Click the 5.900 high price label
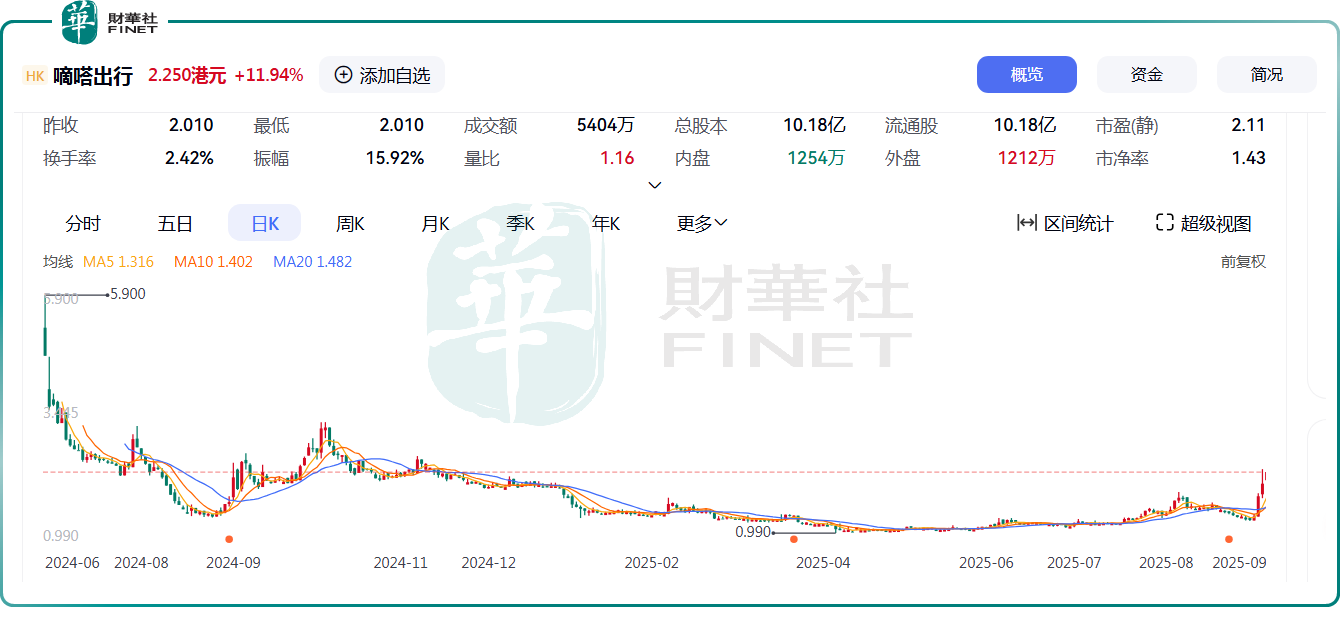The height and width of the screenshot is (627, 1340). [x=128, y=294]
